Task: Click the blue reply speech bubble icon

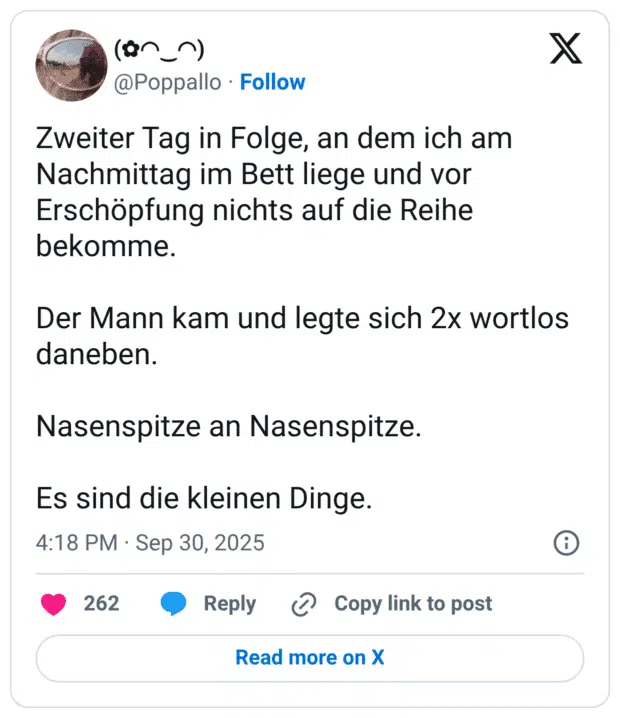Action: pos(173,603)
